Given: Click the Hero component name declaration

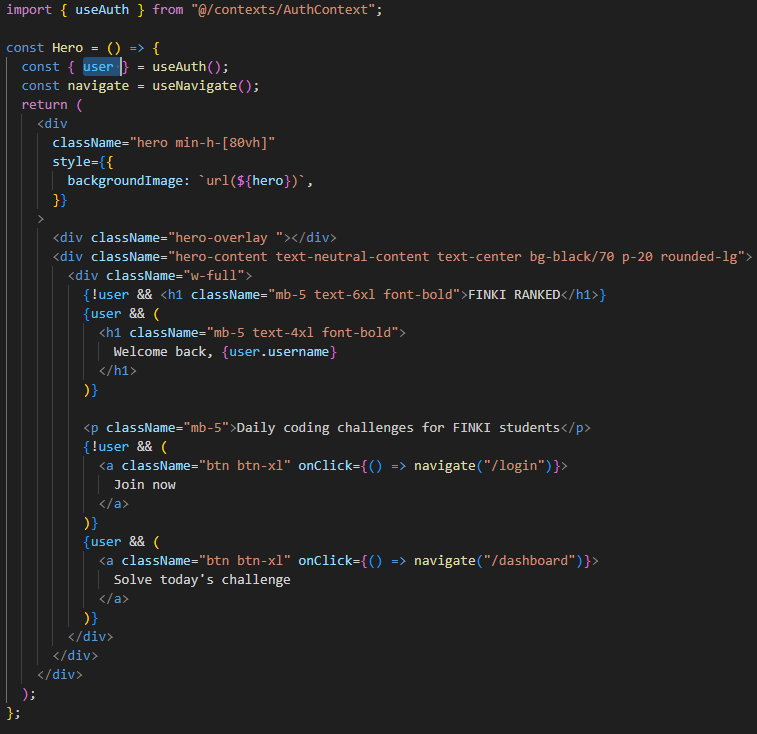Looking at the screenshot, I should coord(67,47).
